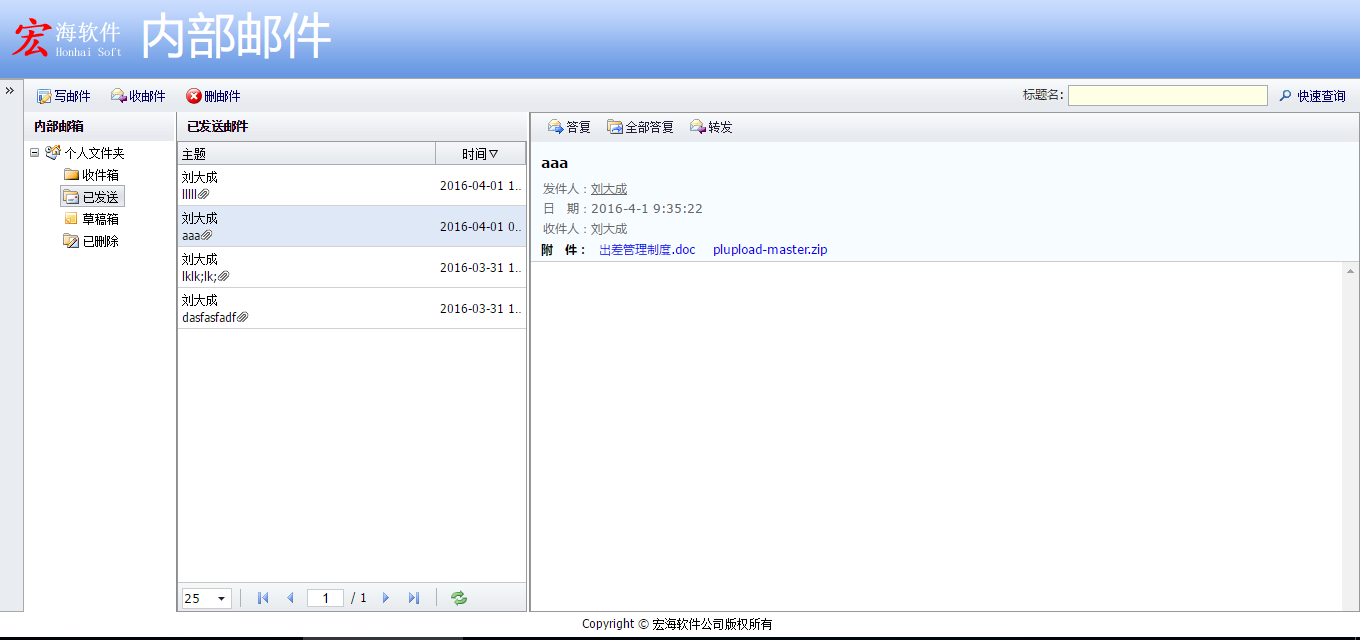1360x640 pixels.
Task: Click the 宏海软件 Honhai Soft logo
Action: point(67,39)
